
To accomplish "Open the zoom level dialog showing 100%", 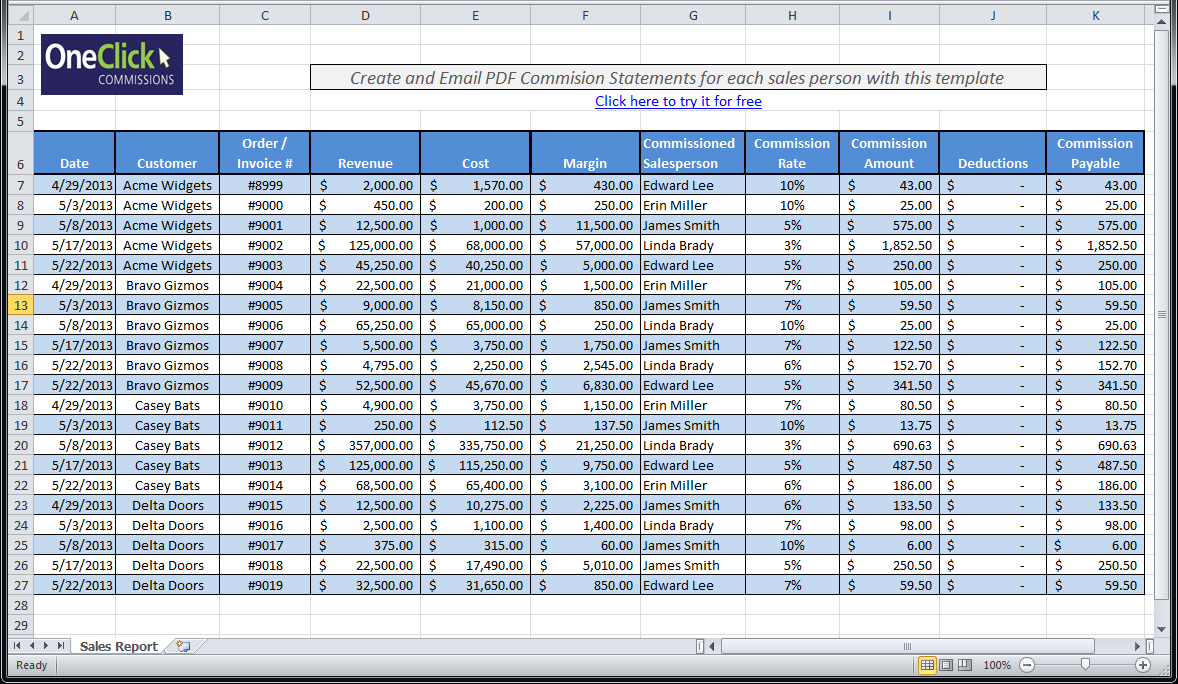I will [997, 665].
